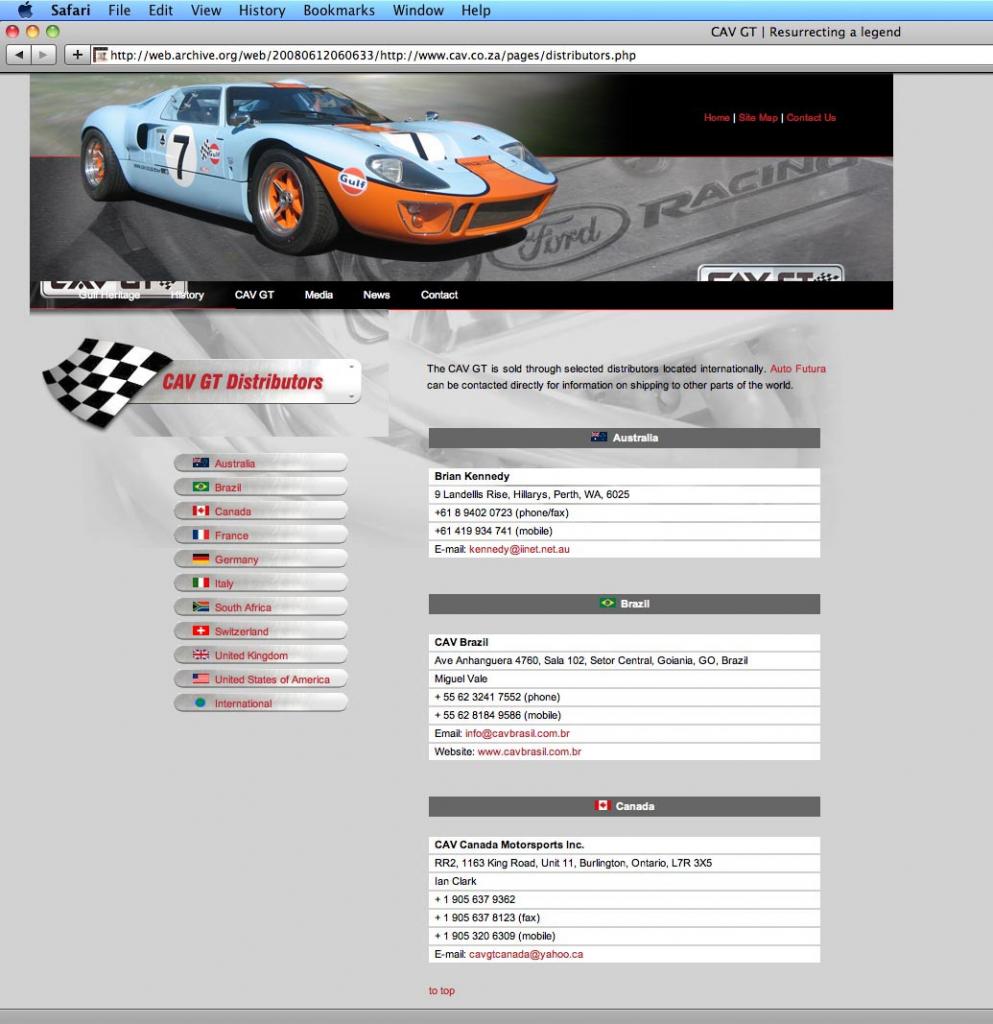Open the File menu
The width and height of the screenshot is (993, 1024).
[119, 10]
